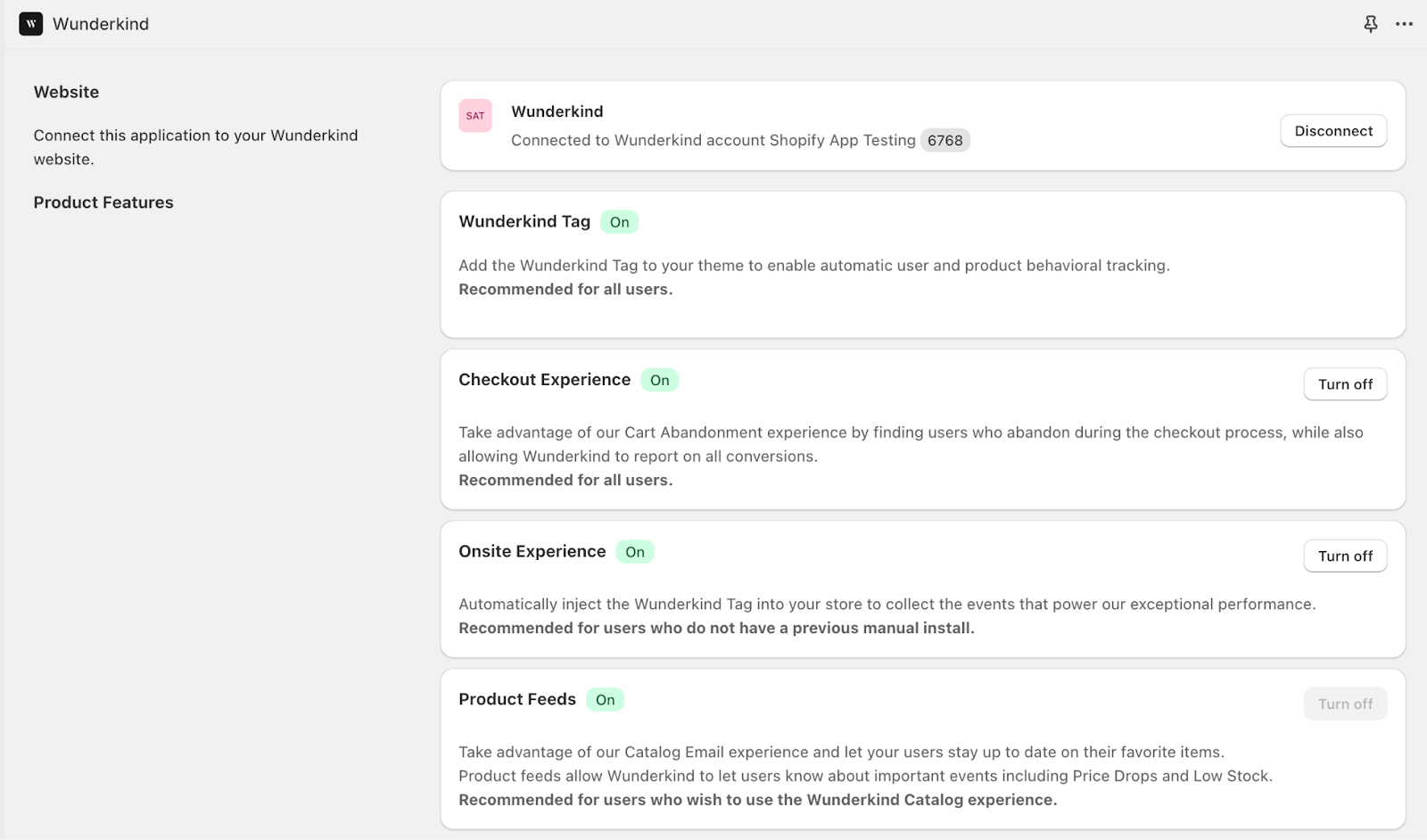Turn off Onsite Experience
1427x840 pixels.
tap(1345, 556)
